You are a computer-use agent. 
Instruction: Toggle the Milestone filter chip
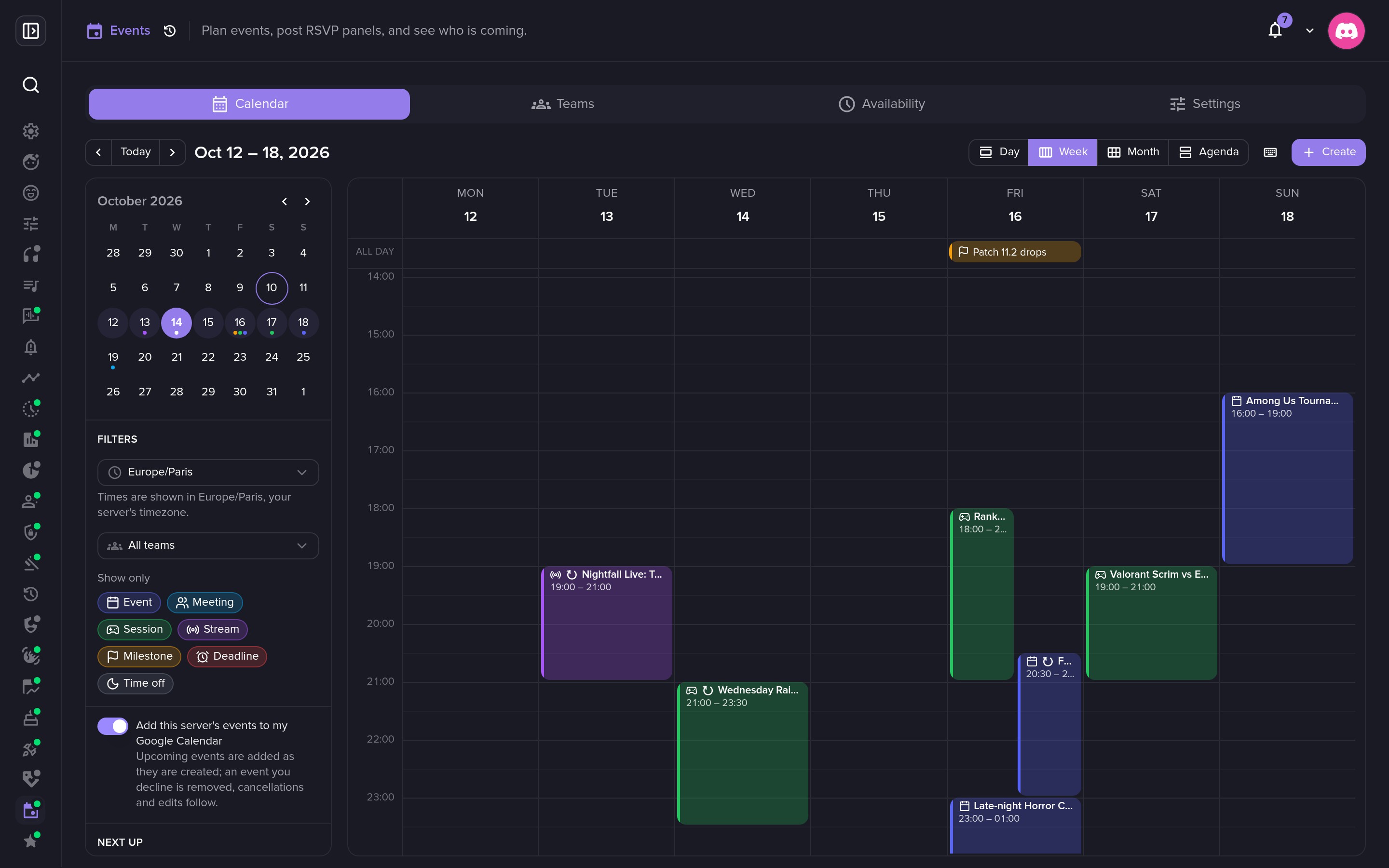139,656
